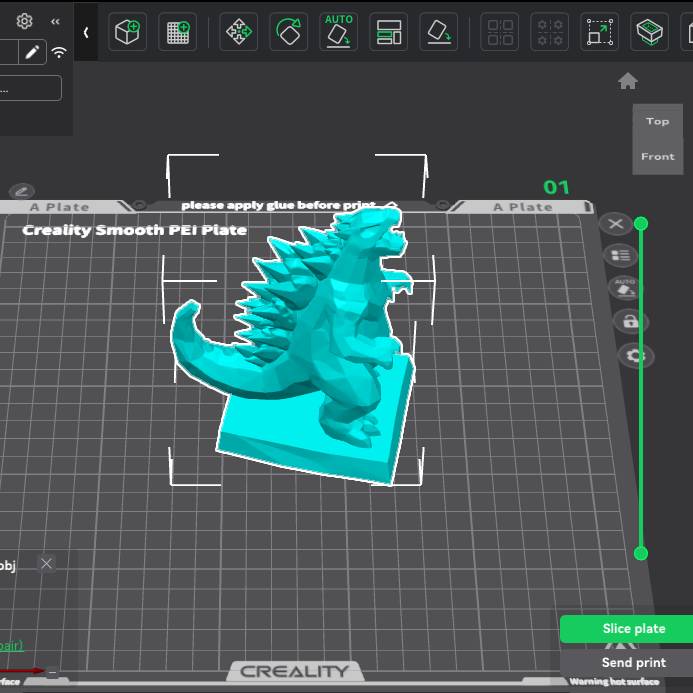Click the cut-box icon at toolbar end
The height and width of the screenshot is (693, 693).
[650, 32]
